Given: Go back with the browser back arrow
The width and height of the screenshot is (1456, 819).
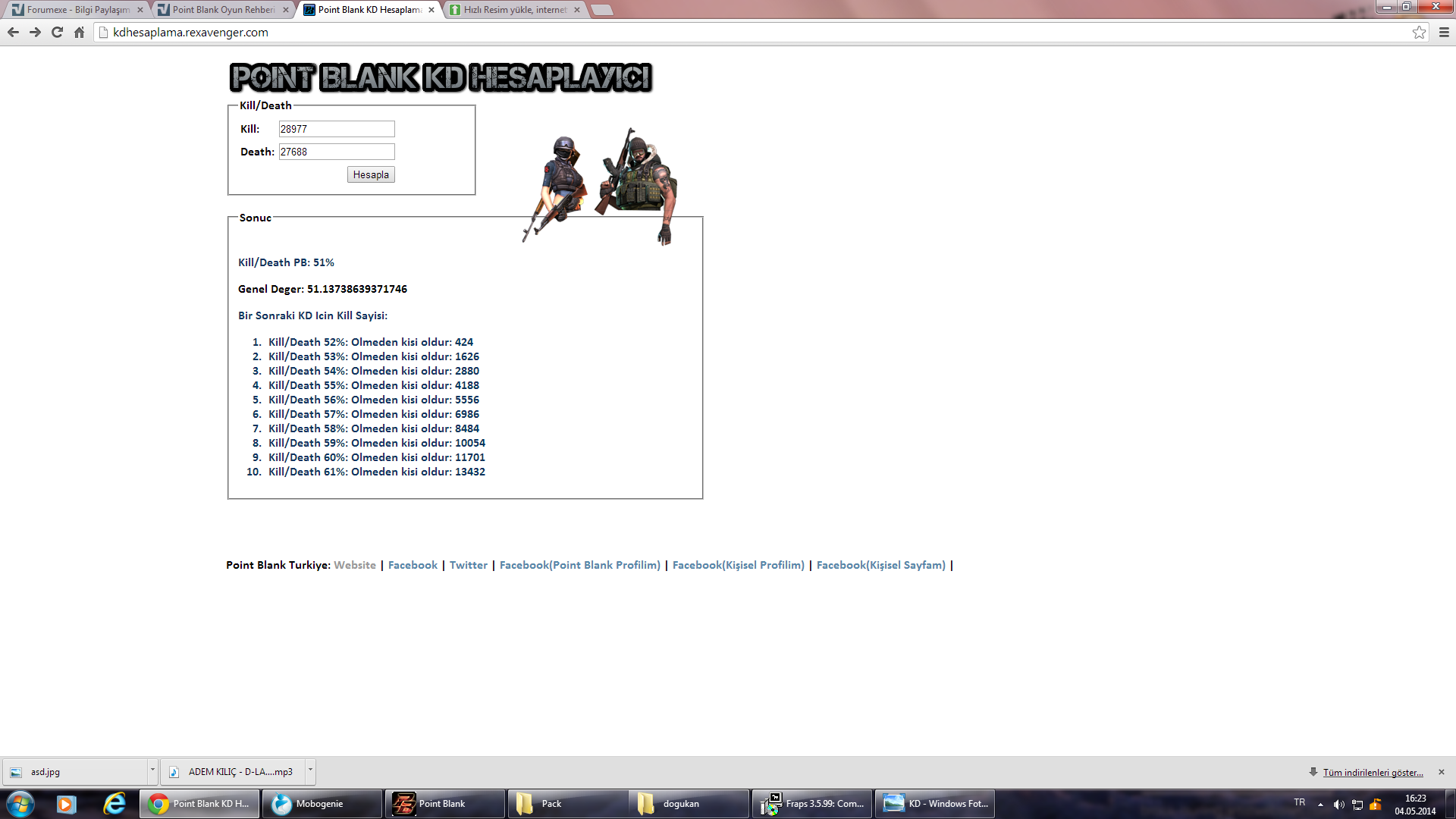Looking at the screenshot, I should (13, 33).
